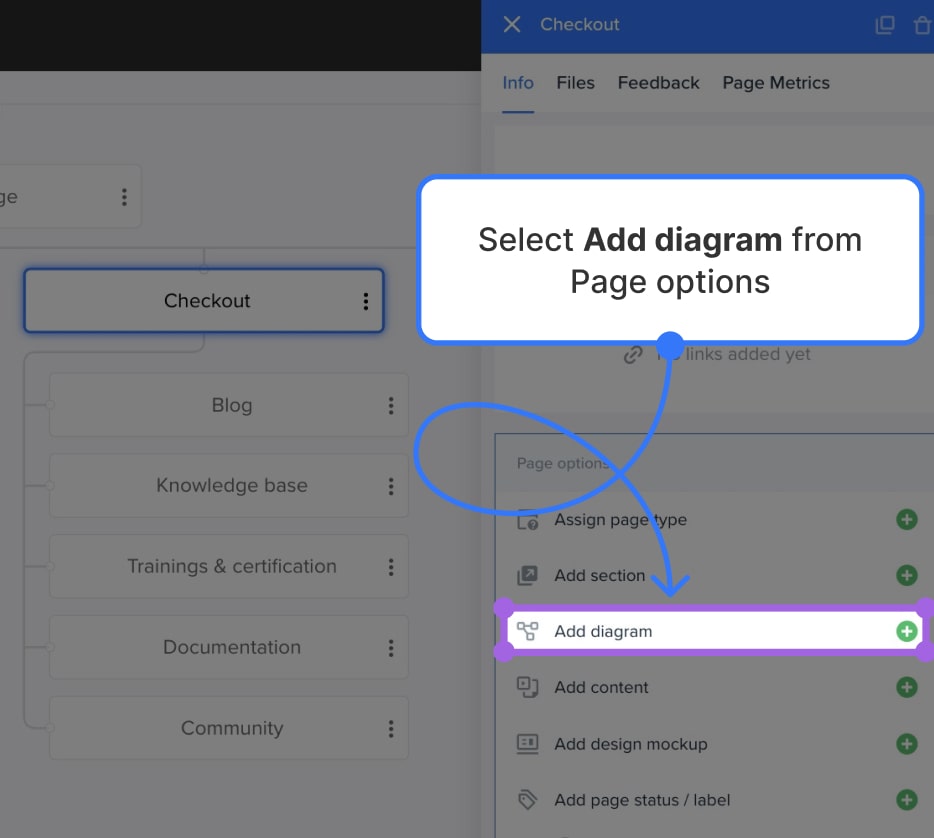This screenshot has height=838, width=934.
Task: Select the Knowledge base page node
Action: coord(229,485)
